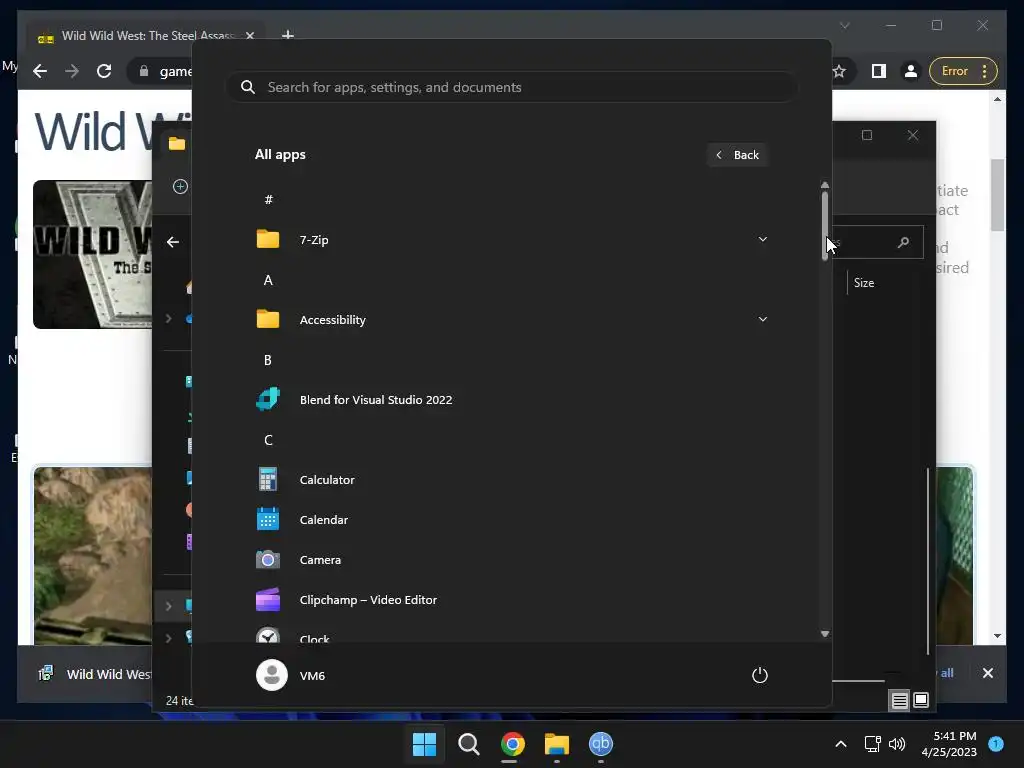1024x768 pixels.
Task: Open the Accessibility folder entry
Action: click(511, 319)
